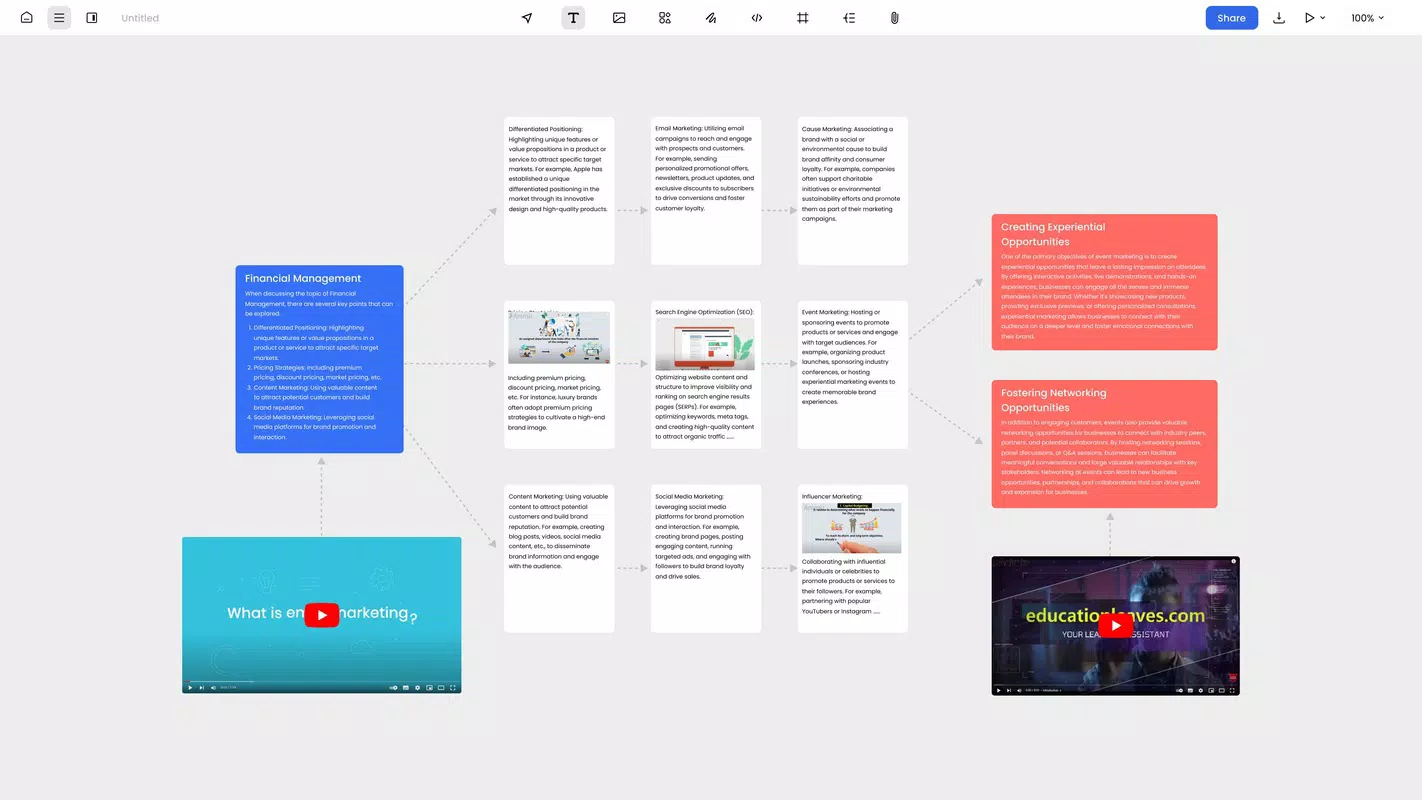Viewport: 1422px width, 800px height.
Task: Click next-video control in email marketing video
Action: [x=201, y=688]
